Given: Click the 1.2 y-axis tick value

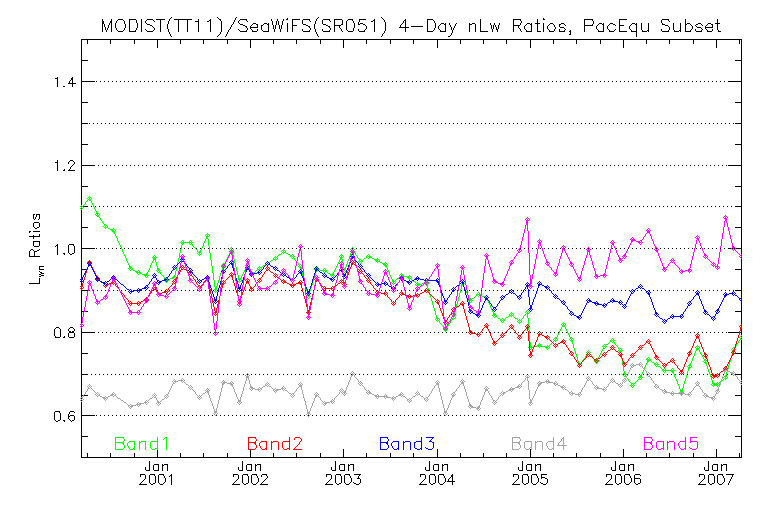Looking at the screenshot, I should [64, 166].
